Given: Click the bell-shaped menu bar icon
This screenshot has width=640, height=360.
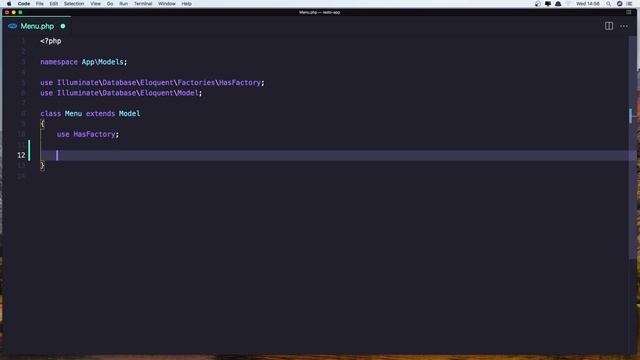Looking at the screenshot, I should click(558, 4).
